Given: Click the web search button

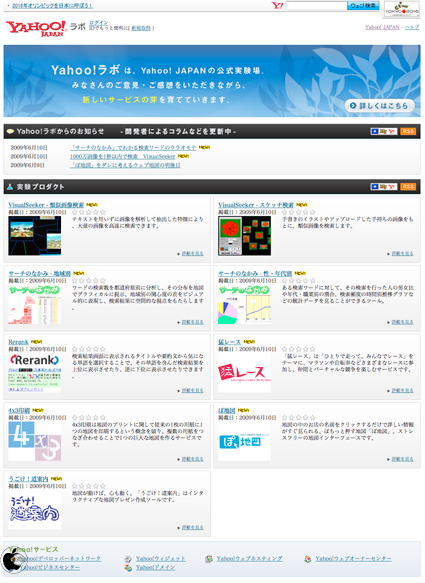Looking at the screenshot, I should tap(363, 6).
